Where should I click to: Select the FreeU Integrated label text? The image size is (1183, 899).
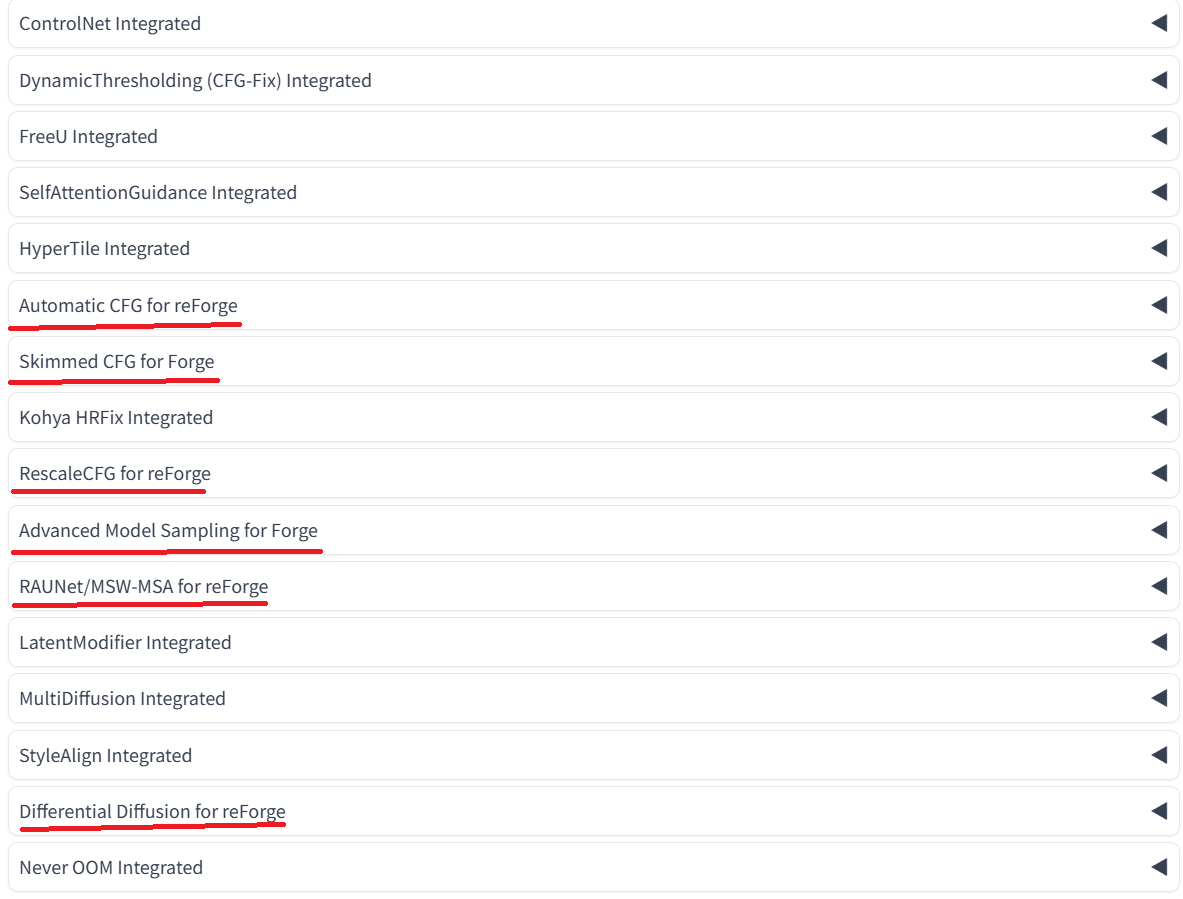[x=88, y=136]
